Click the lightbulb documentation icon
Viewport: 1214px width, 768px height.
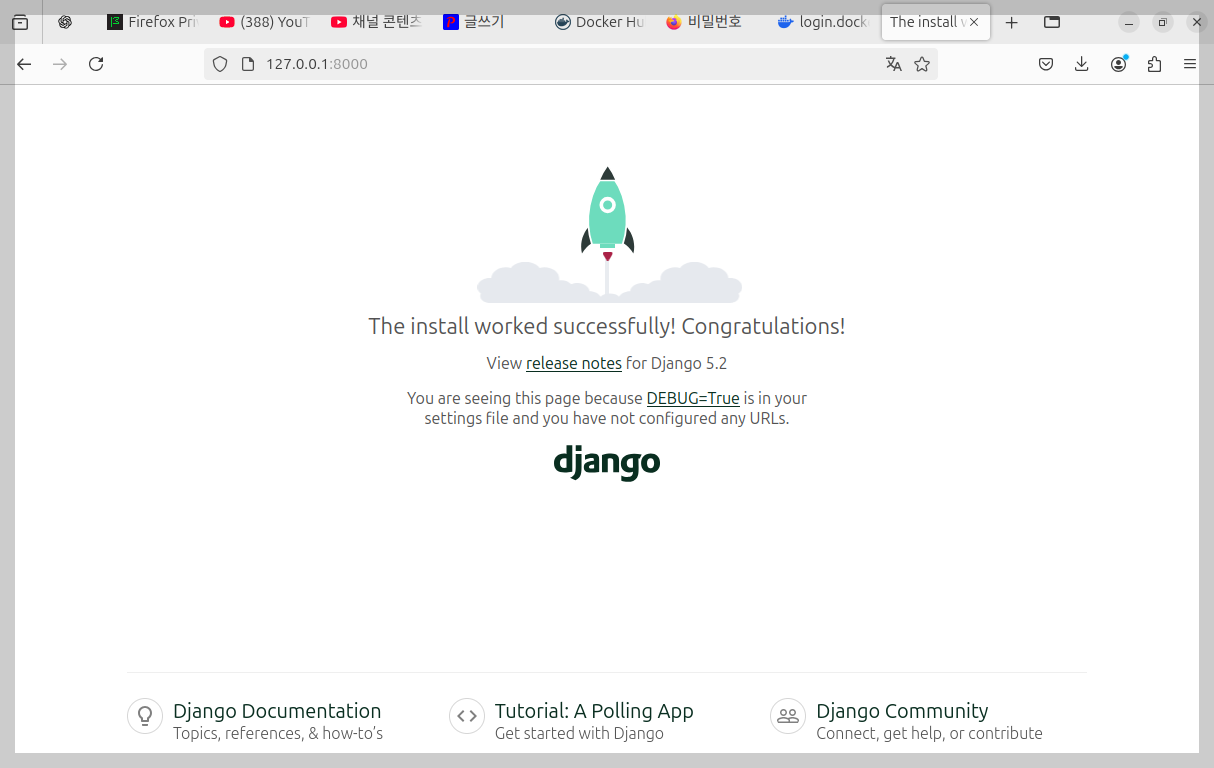(145, 716)
